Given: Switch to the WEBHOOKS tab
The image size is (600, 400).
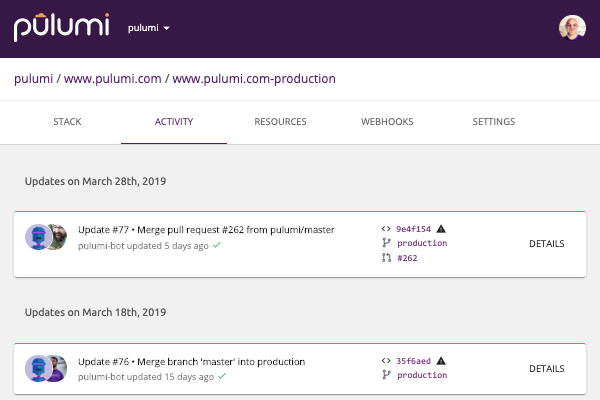Looking at the screenshot, I should [387, 122].
